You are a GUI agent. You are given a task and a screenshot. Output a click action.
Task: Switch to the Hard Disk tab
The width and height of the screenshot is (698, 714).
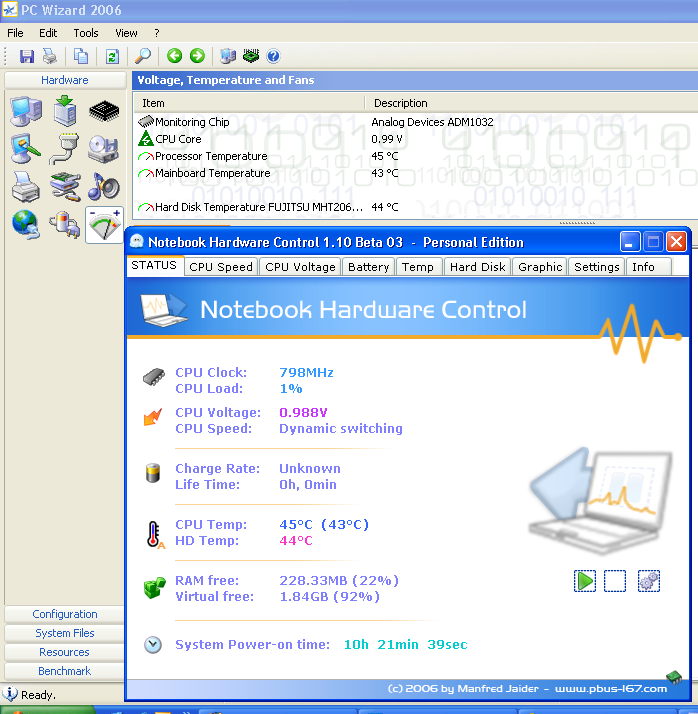coord(478,267)
